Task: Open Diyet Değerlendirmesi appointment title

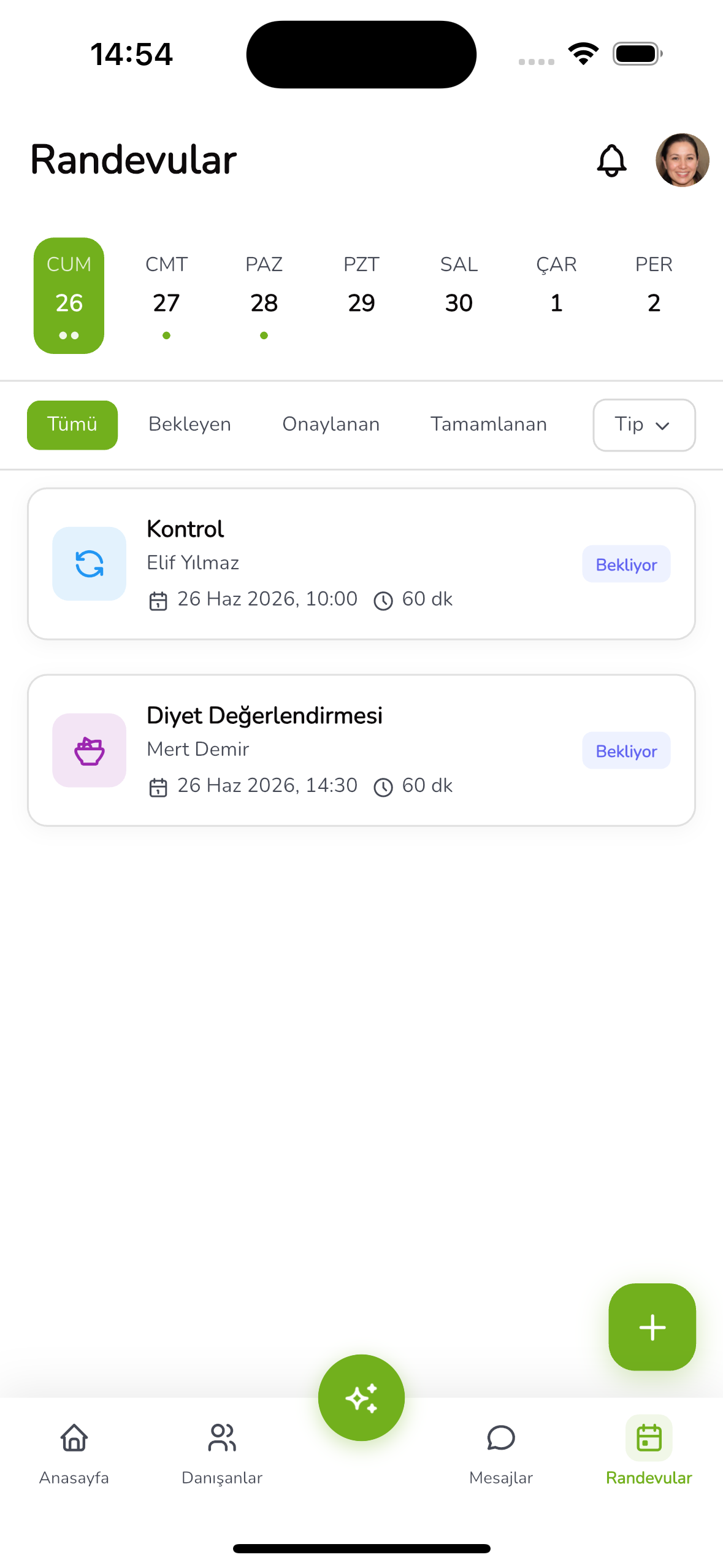Action: (265, 717)
